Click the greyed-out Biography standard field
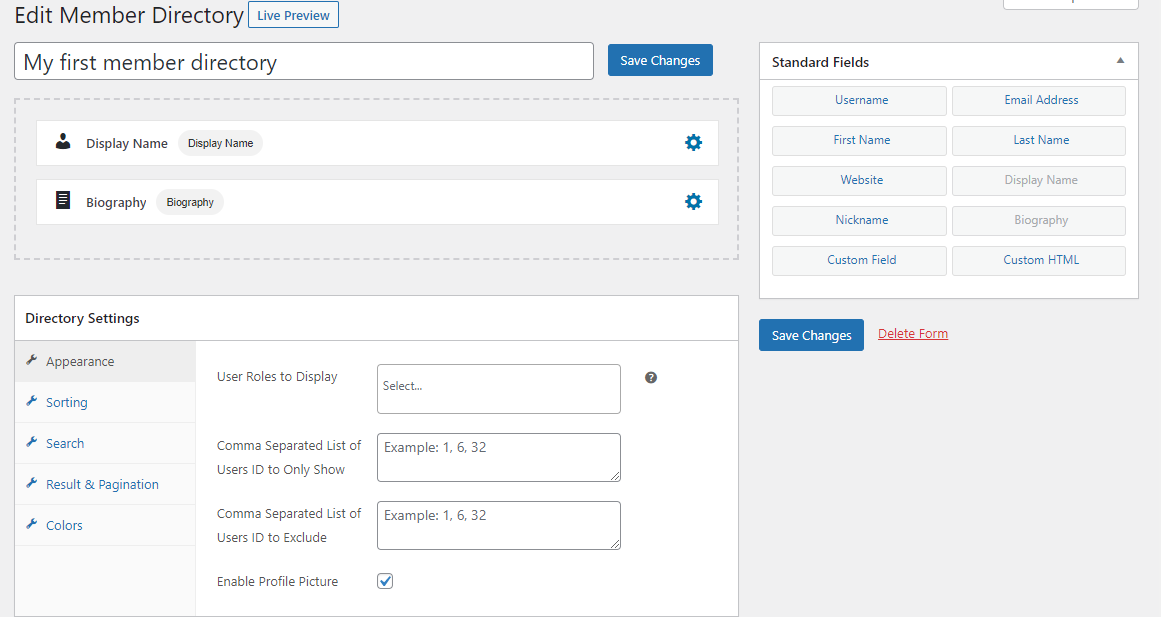This screenshot has width=1161, height=617. [x=1039, y=221]
